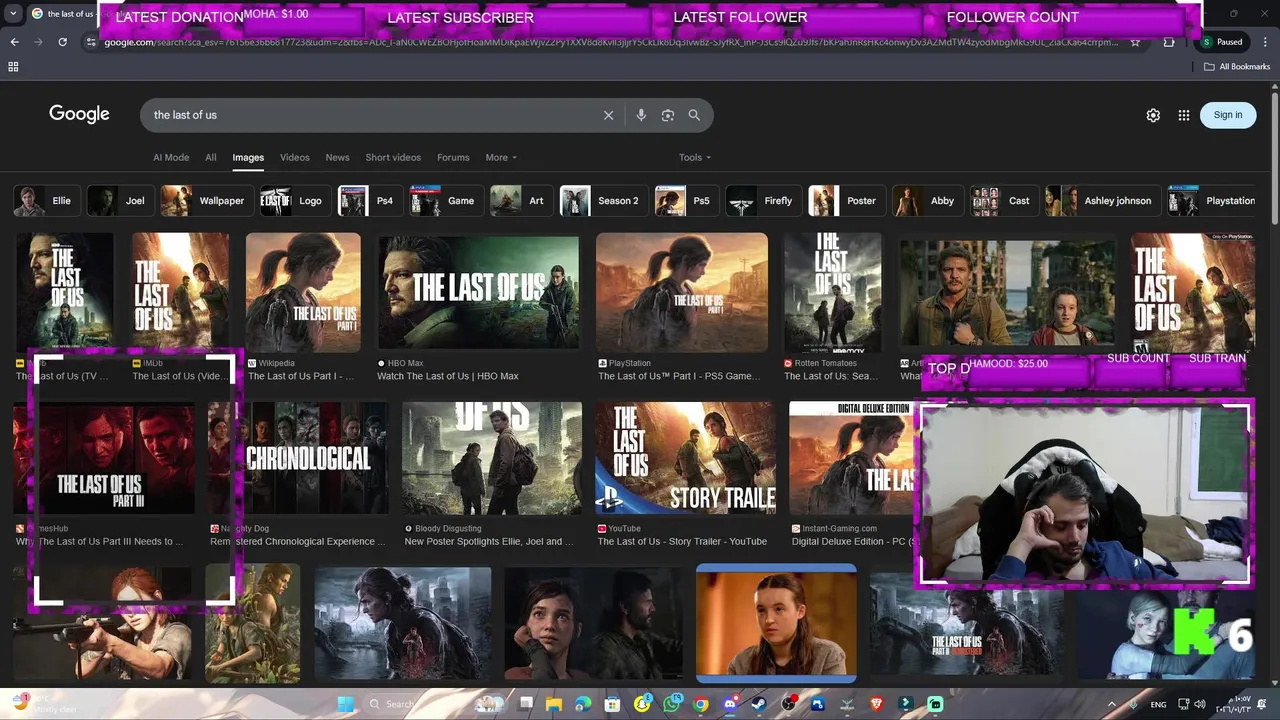The height and width of the screenshot is (720, 1280).
Task: Open Bloody Disgusting New Poster link
Action: [x=490, y=541]
